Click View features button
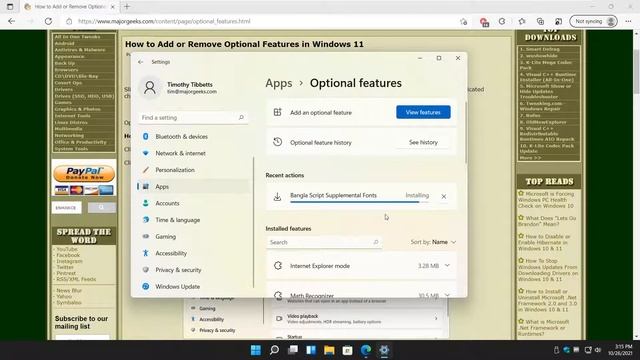 423,112
